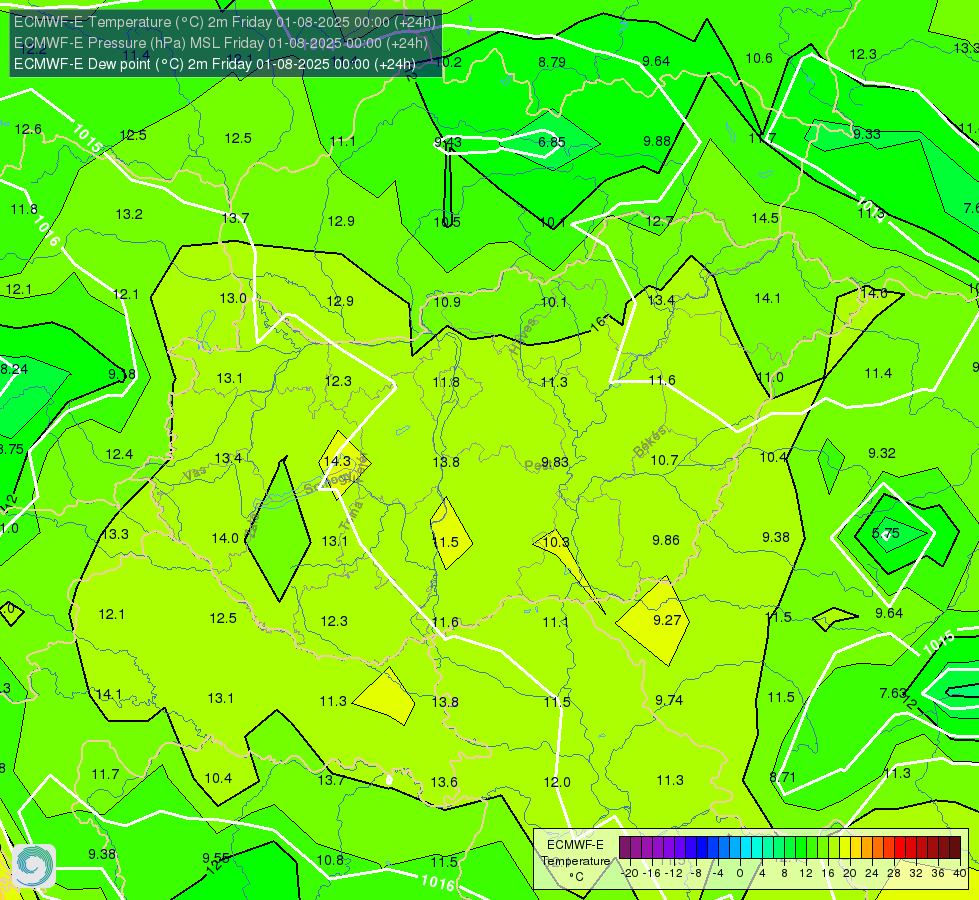Click the 13.0 dew point value

[233, 298]
